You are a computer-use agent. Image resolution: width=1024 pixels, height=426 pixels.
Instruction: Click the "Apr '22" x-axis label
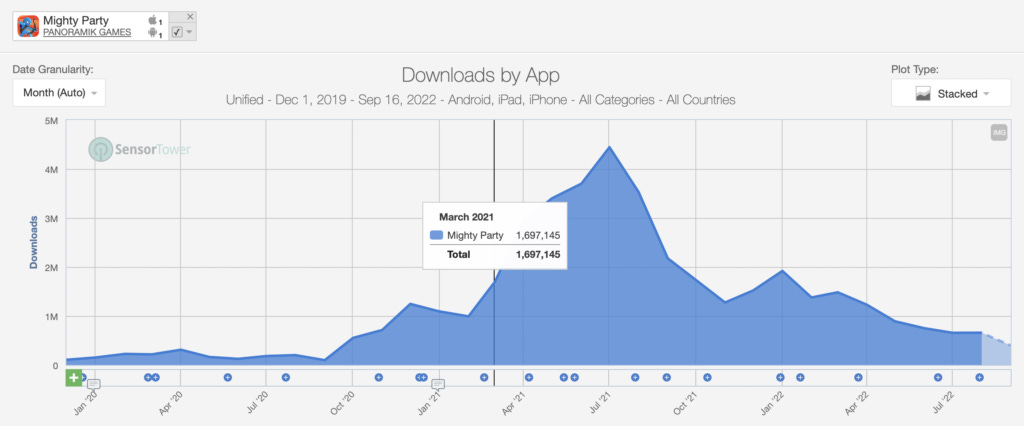[x=857, y=402]
